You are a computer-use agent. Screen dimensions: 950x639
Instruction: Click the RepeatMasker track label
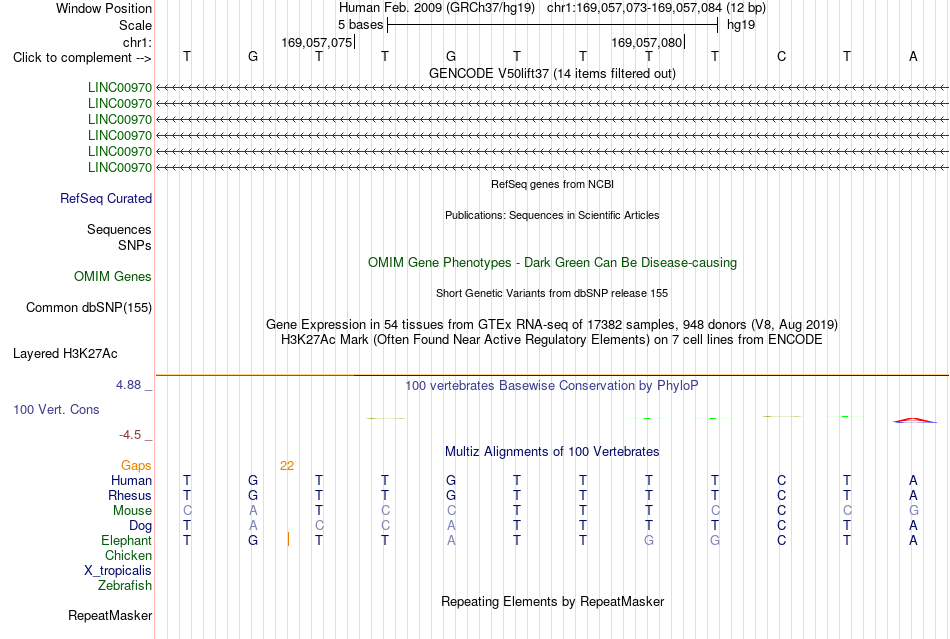coord(110,615)
